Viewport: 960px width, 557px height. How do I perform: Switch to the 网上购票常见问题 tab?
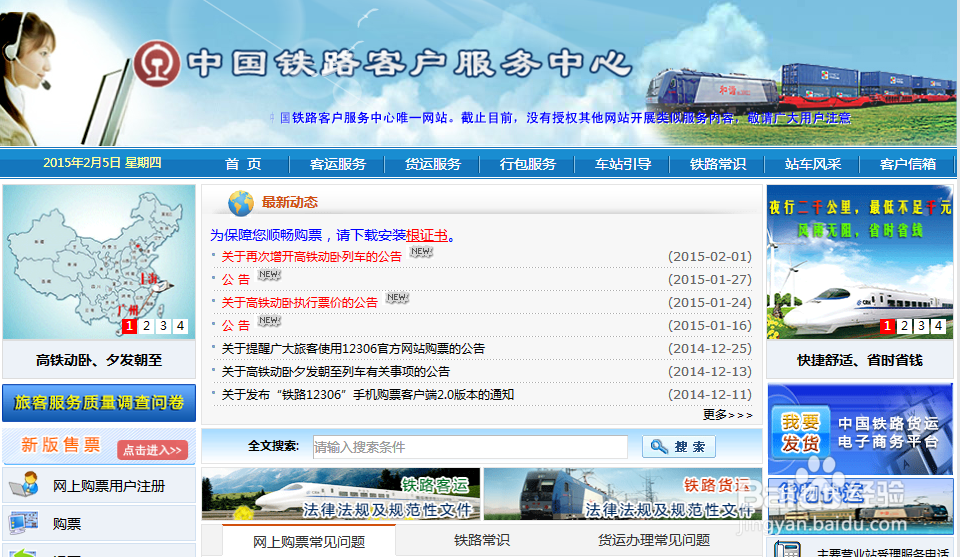pyautogui.click(x=309, y=542)
